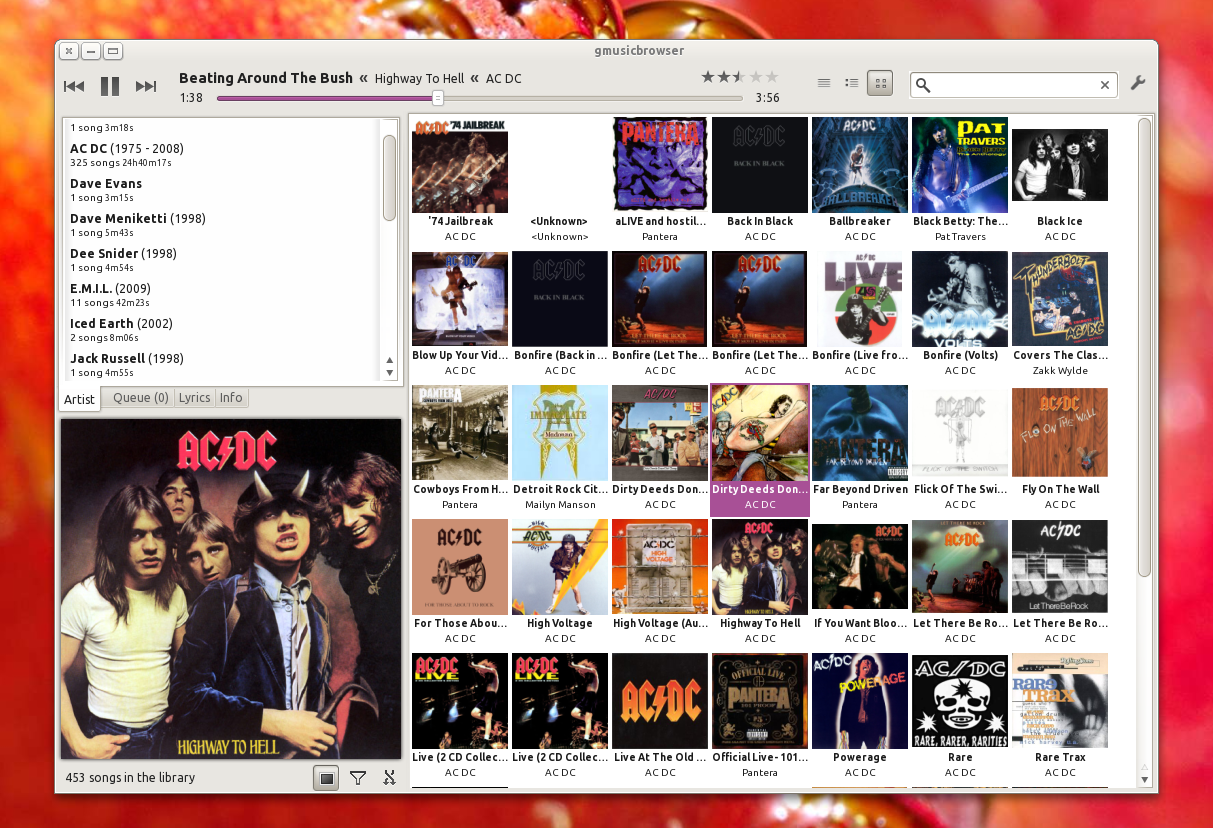Open settings via the wrench icon
1213x828 pixels.
pos(1138,84)
